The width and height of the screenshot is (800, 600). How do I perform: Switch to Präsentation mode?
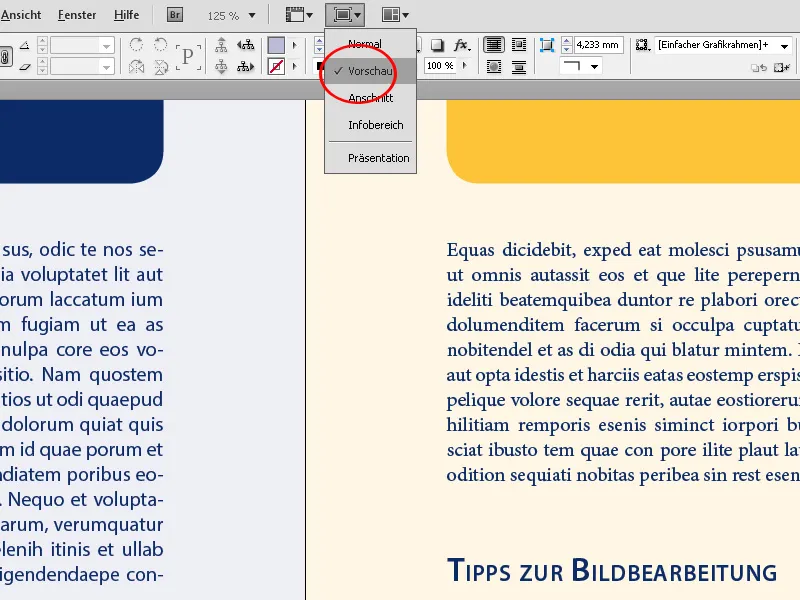click(x=370, y=158)
